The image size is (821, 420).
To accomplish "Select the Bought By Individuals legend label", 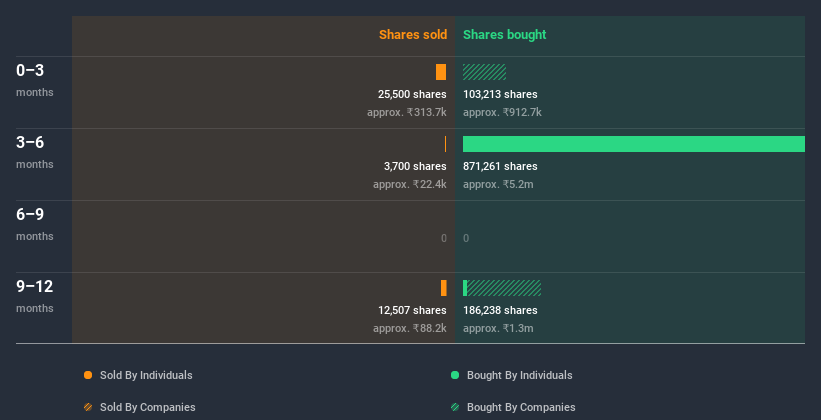I will 519,375.
